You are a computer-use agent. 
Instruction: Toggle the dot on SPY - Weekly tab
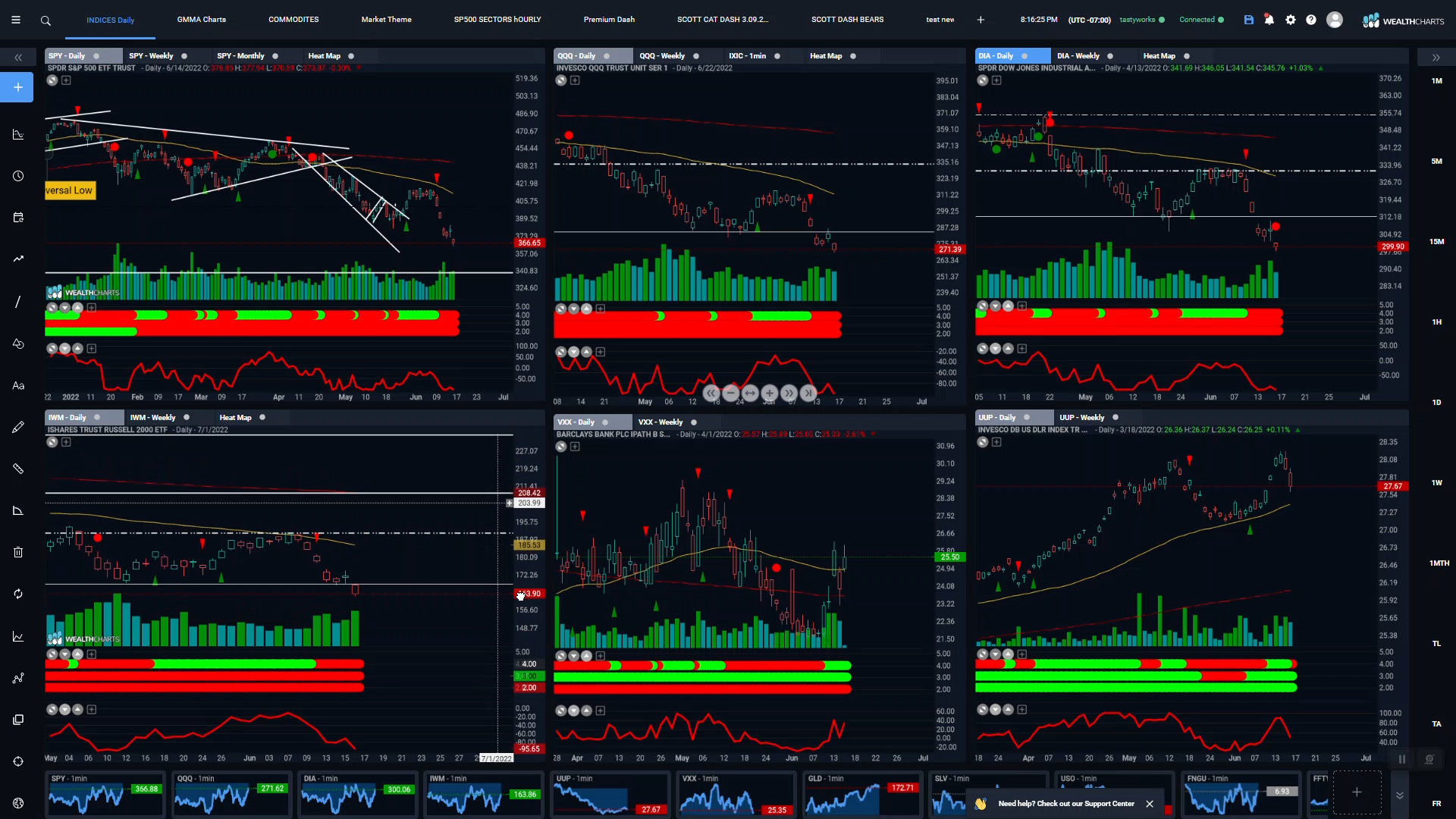click(x=184, y=56)
